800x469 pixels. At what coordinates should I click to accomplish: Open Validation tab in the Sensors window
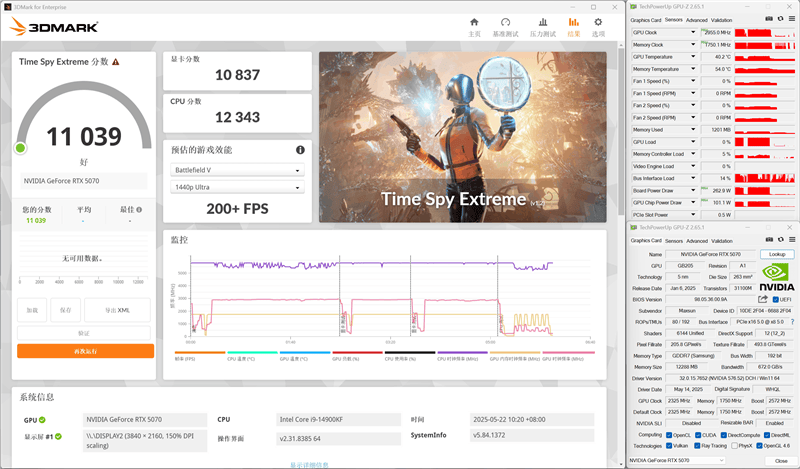(x=721, y=20)
